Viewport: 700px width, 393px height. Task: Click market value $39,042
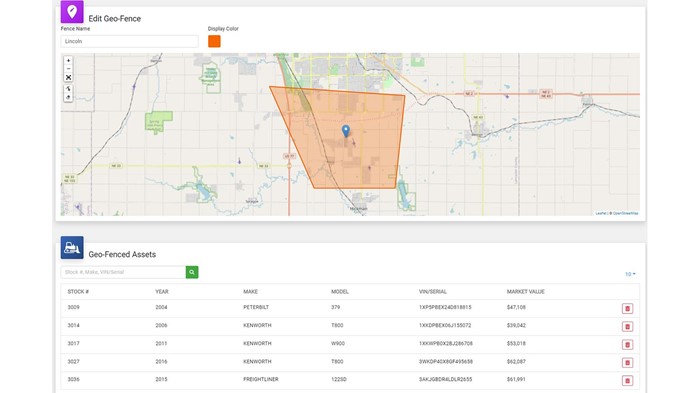(516, 325)
